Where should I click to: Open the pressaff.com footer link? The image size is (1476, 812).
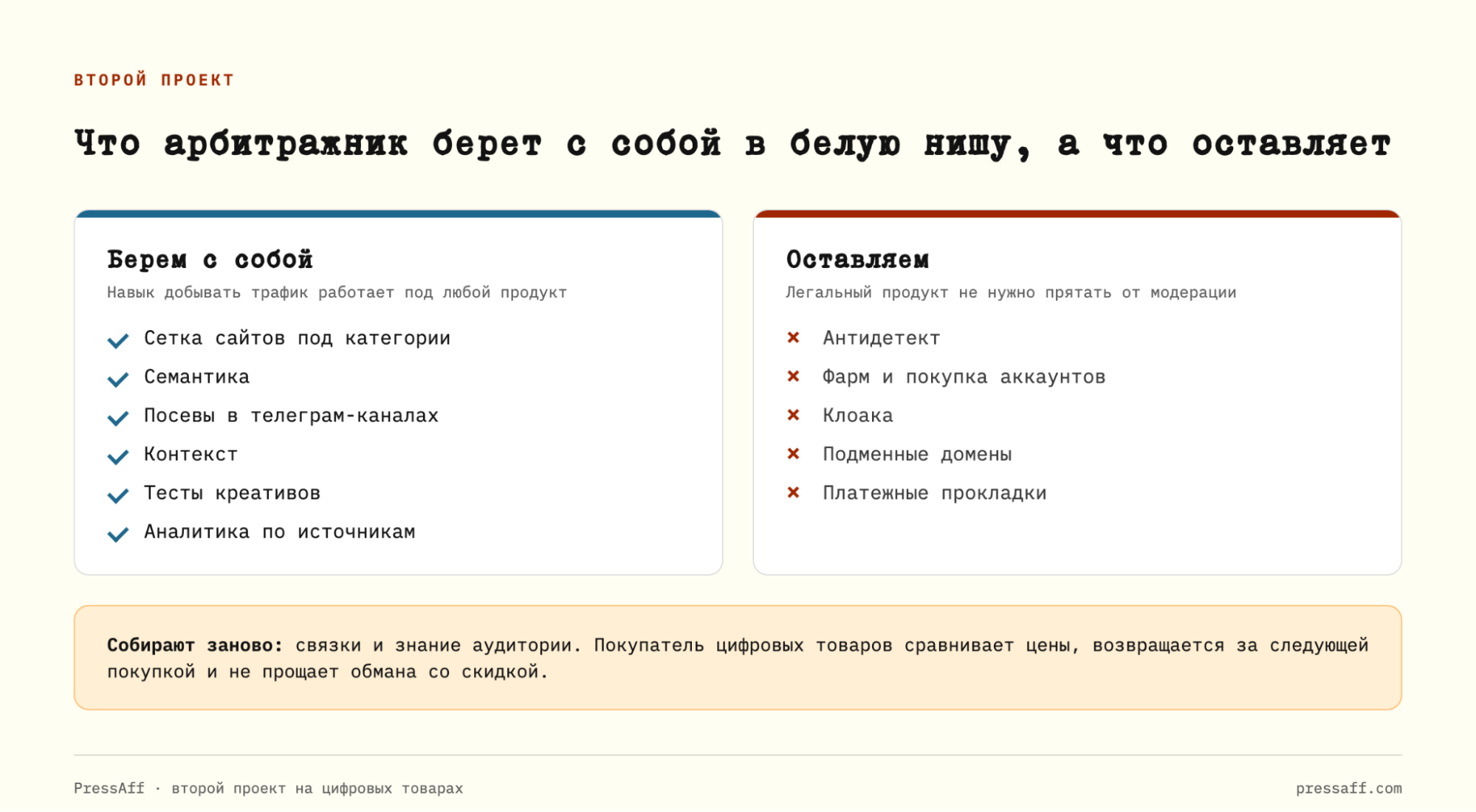(1348, 788)
